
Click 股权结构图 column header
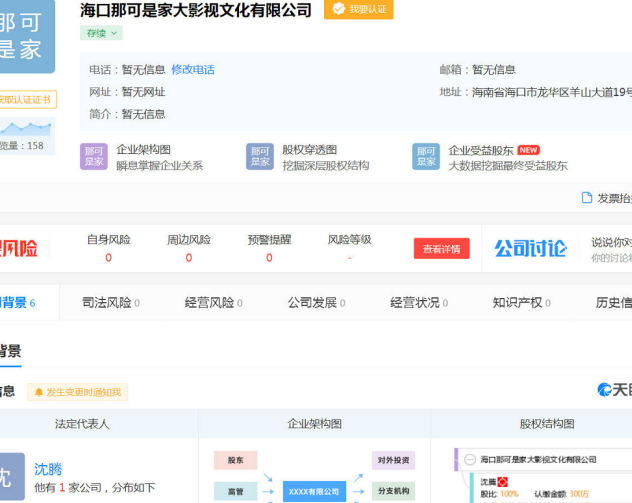(547, 424)
